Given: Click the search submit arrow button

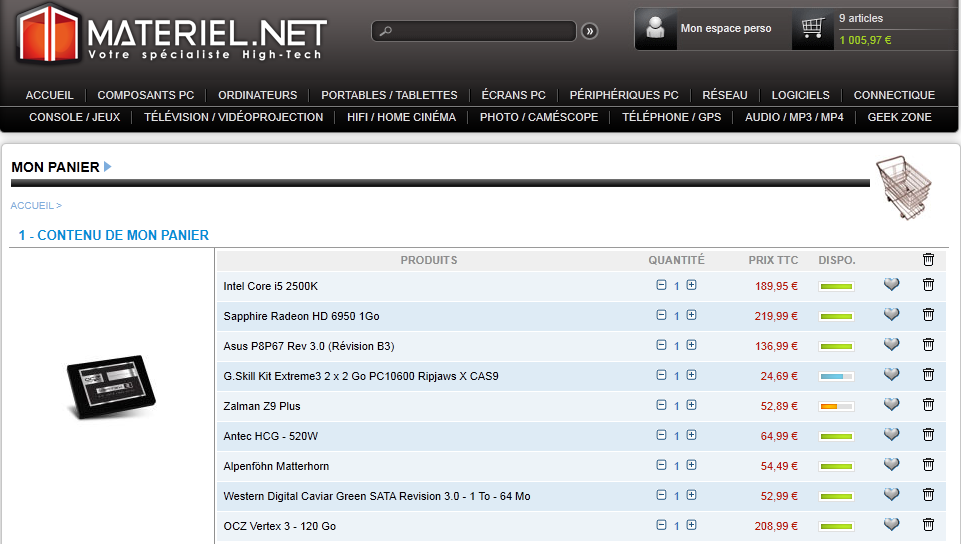Looking at the screenshot, I should 589,31.
